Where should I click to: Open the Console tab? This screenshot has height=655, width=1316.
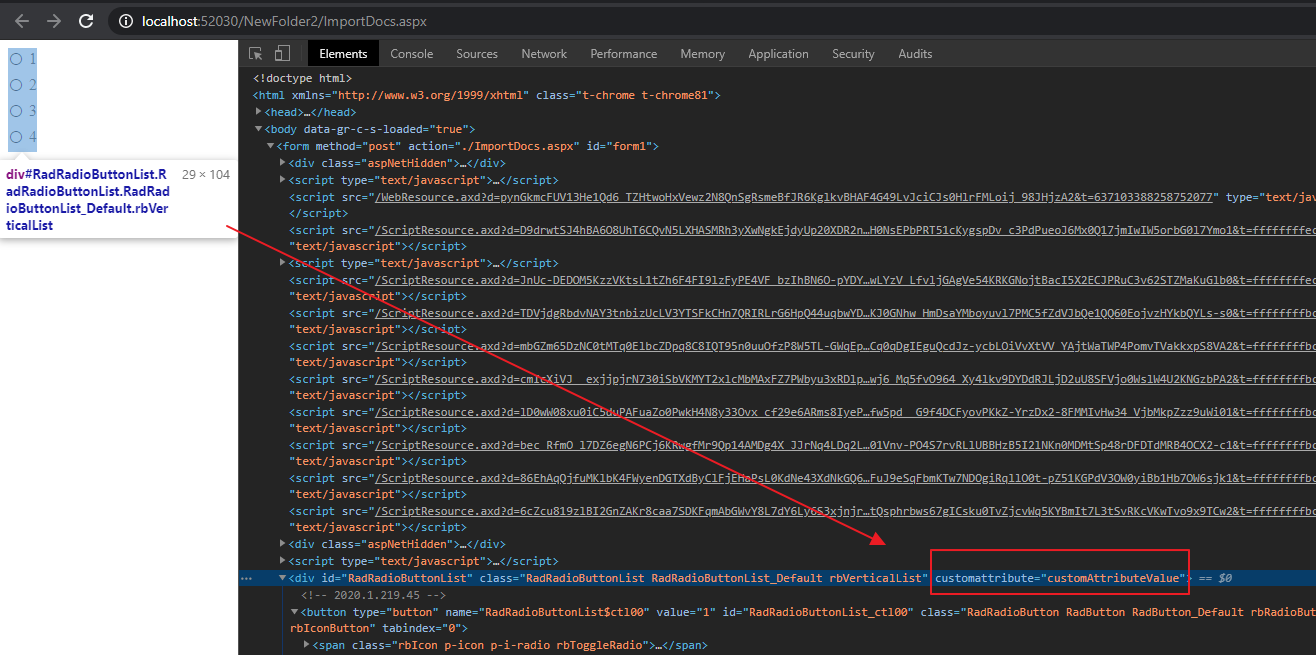tap(412, 54)
